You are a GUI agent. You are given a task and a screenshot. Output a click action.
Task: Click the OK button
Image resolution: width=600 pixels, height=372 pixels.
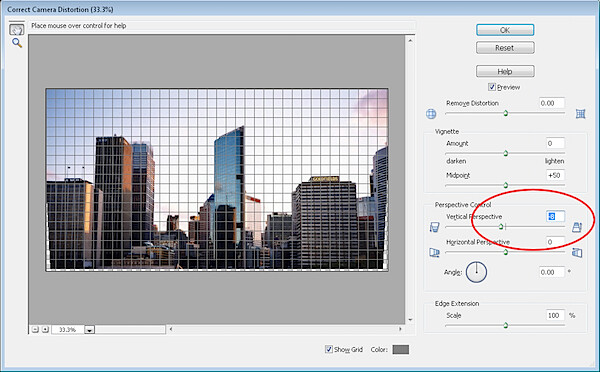(x=505, y=30)
